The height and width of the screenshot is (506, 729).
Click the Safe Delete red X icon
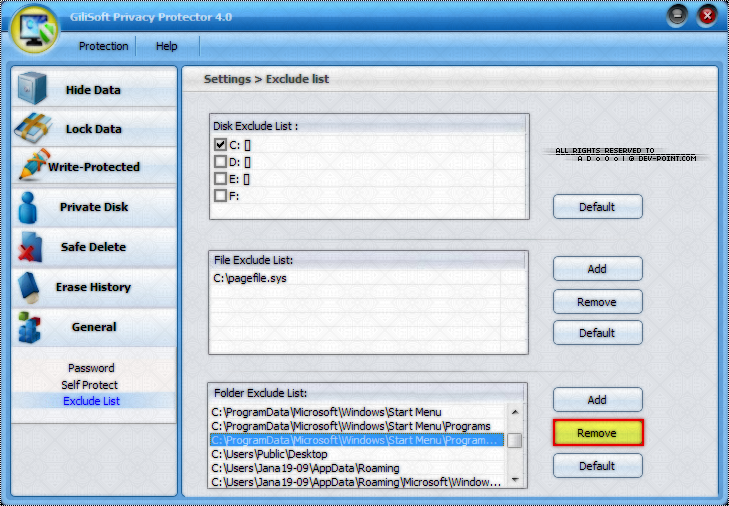coord(30,247)
